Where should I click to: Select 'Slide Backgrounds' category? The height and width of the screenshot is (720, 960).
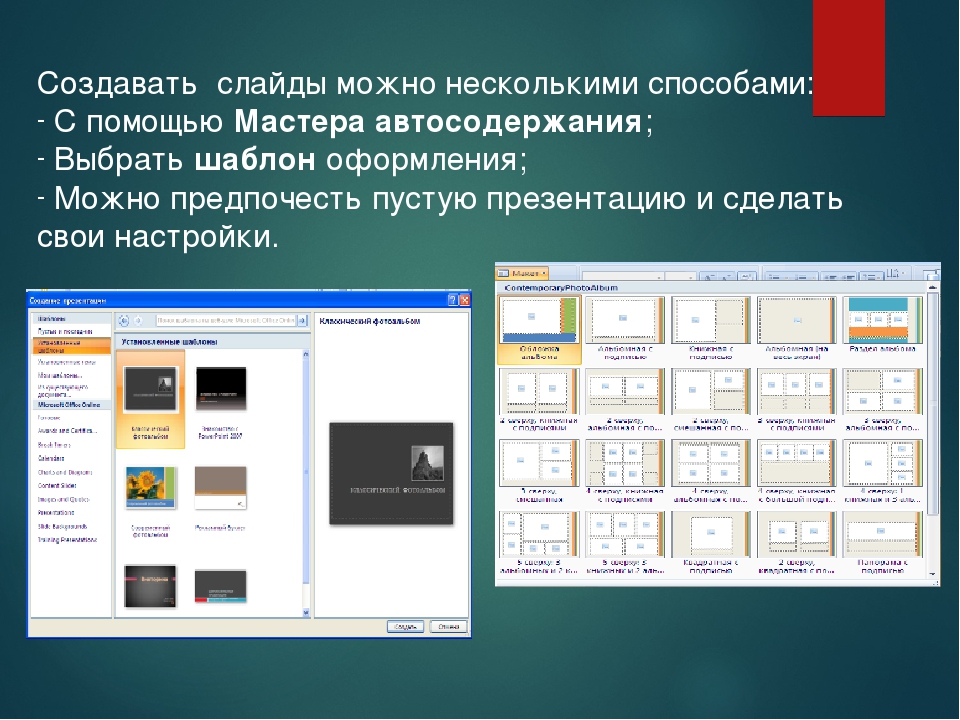62,527
